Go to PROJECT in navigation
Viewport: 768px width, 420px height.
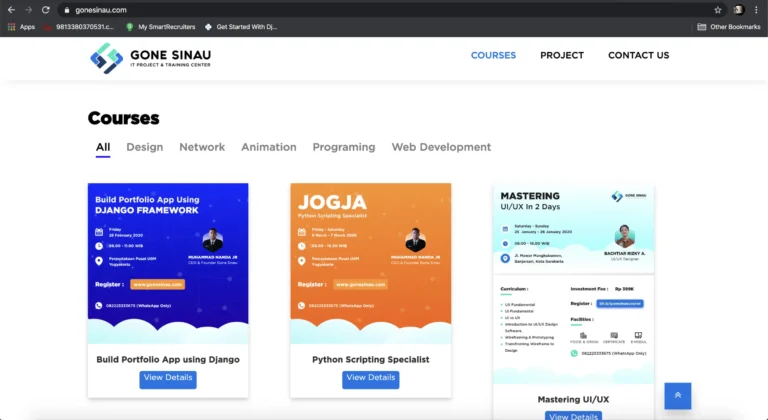coord(562,55)
